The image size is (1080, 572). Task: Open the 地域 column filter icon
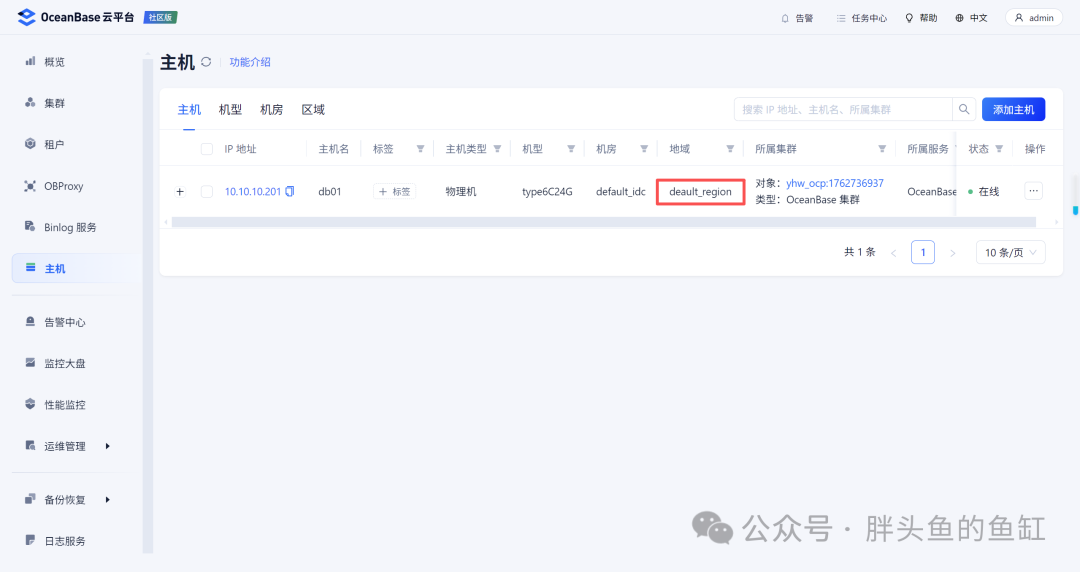(730, 149)
